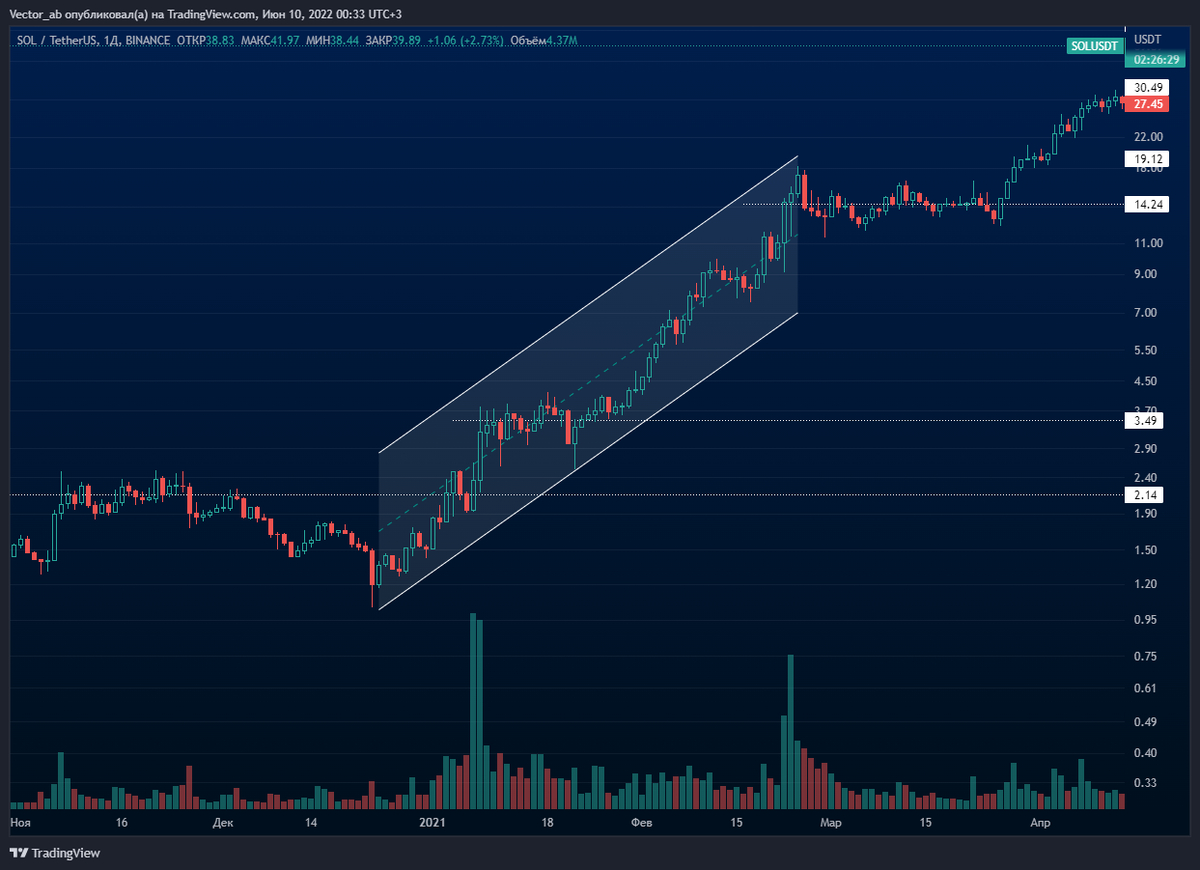Click the ОТКР38.83 open value

tap(206, 41)
